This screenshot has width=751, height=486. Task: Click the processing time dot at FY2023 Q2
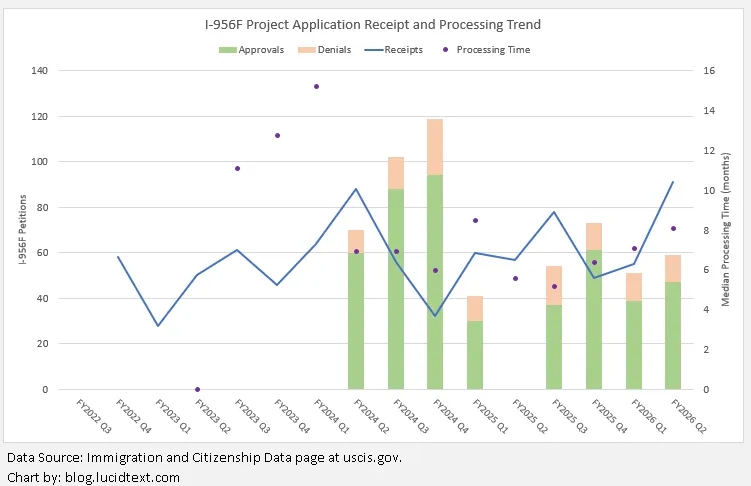197,389
